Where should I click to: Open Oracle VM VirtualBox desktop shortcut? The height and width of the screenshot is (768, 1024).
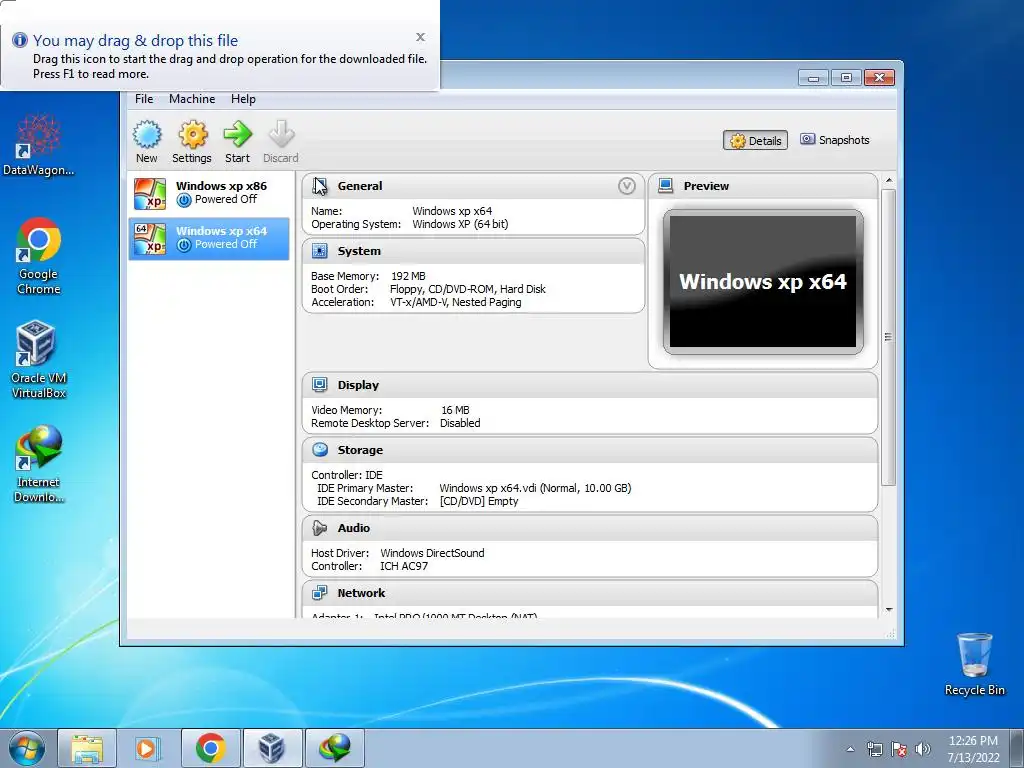(x=39, y=359)
